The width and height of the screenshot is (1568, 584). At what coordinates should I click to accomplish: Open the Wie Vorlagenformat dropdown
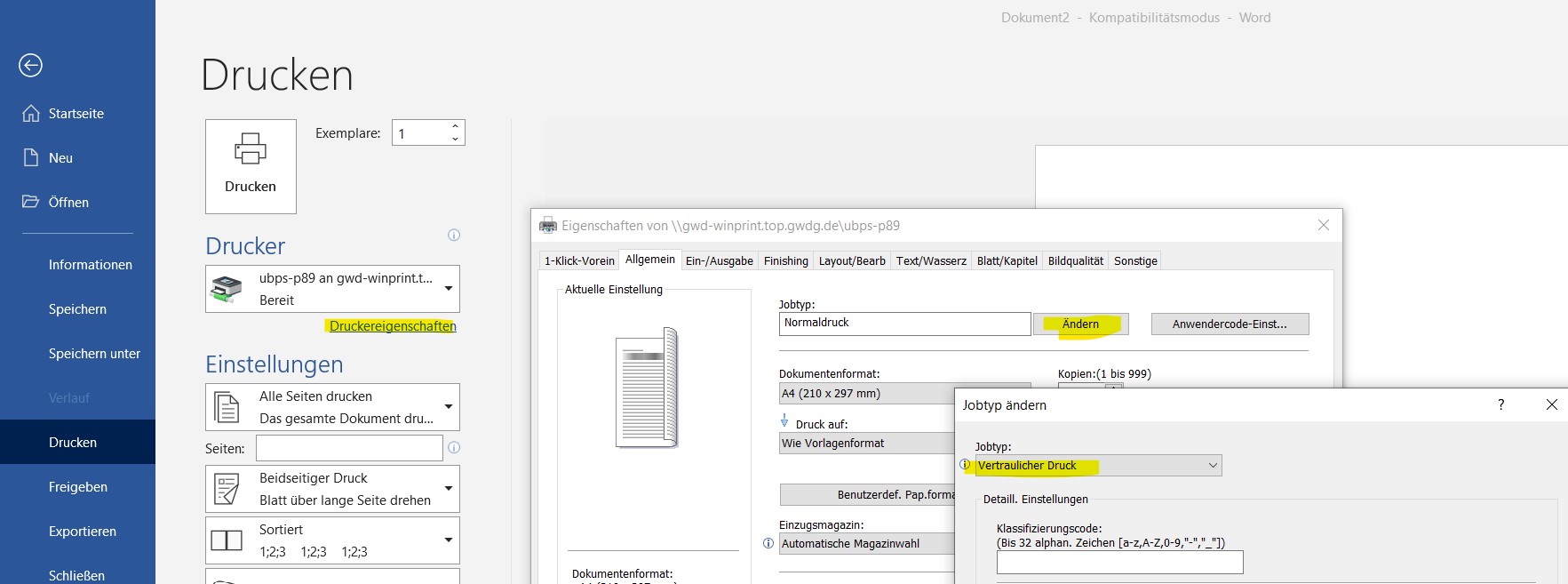click(867, 444)
